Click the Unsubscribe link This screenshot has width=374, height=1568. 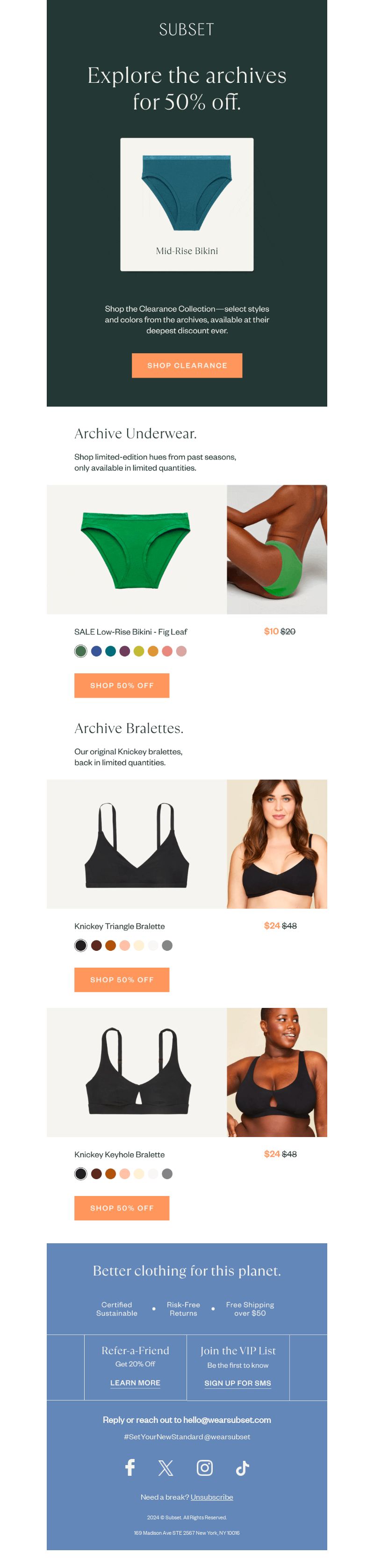pos(212,1497)
